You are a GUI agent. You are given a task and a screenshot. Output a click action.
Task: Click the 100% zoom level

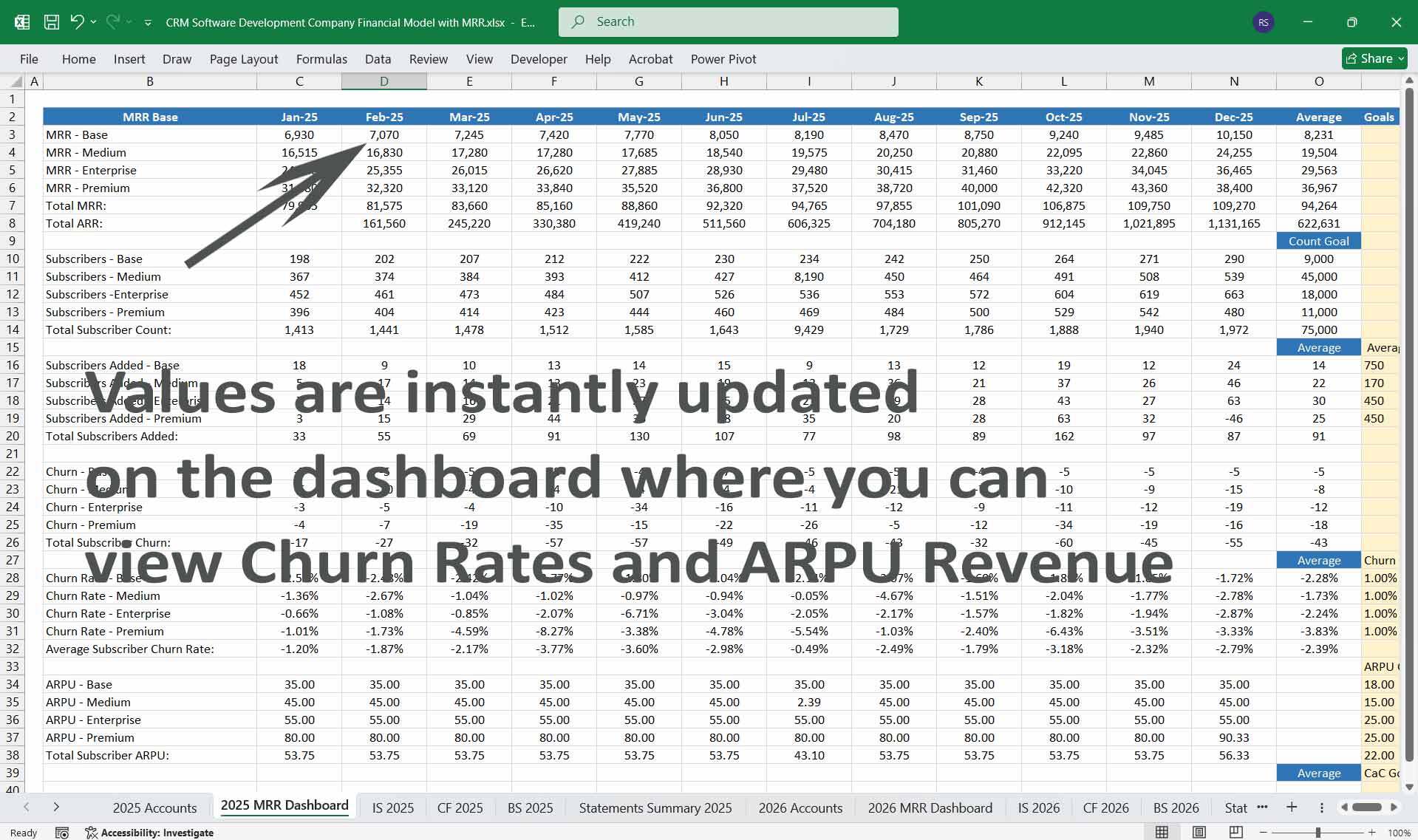[1399, 833]
